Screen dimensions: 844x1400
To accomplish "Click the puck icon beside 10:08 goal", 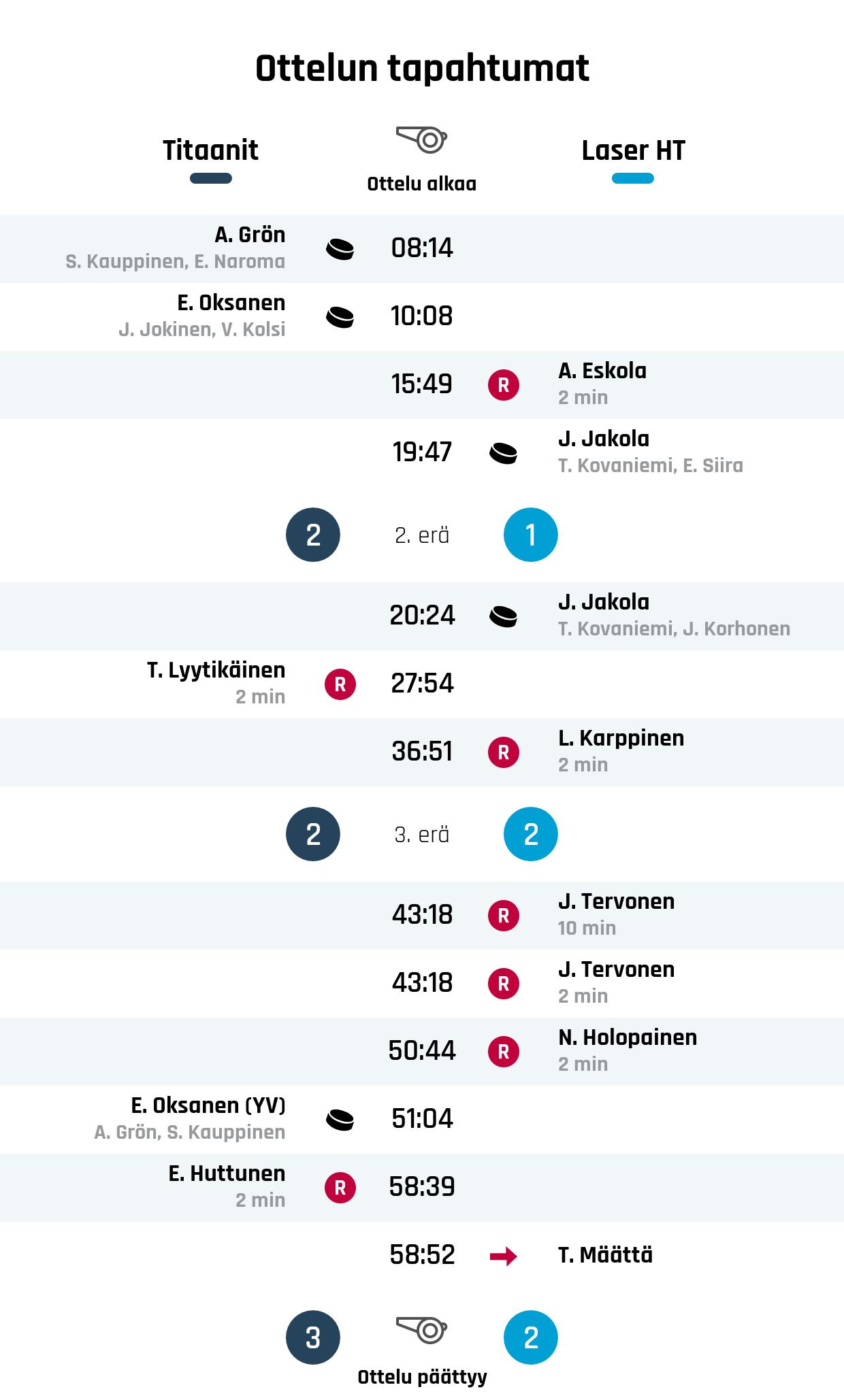I will (340, 317).
